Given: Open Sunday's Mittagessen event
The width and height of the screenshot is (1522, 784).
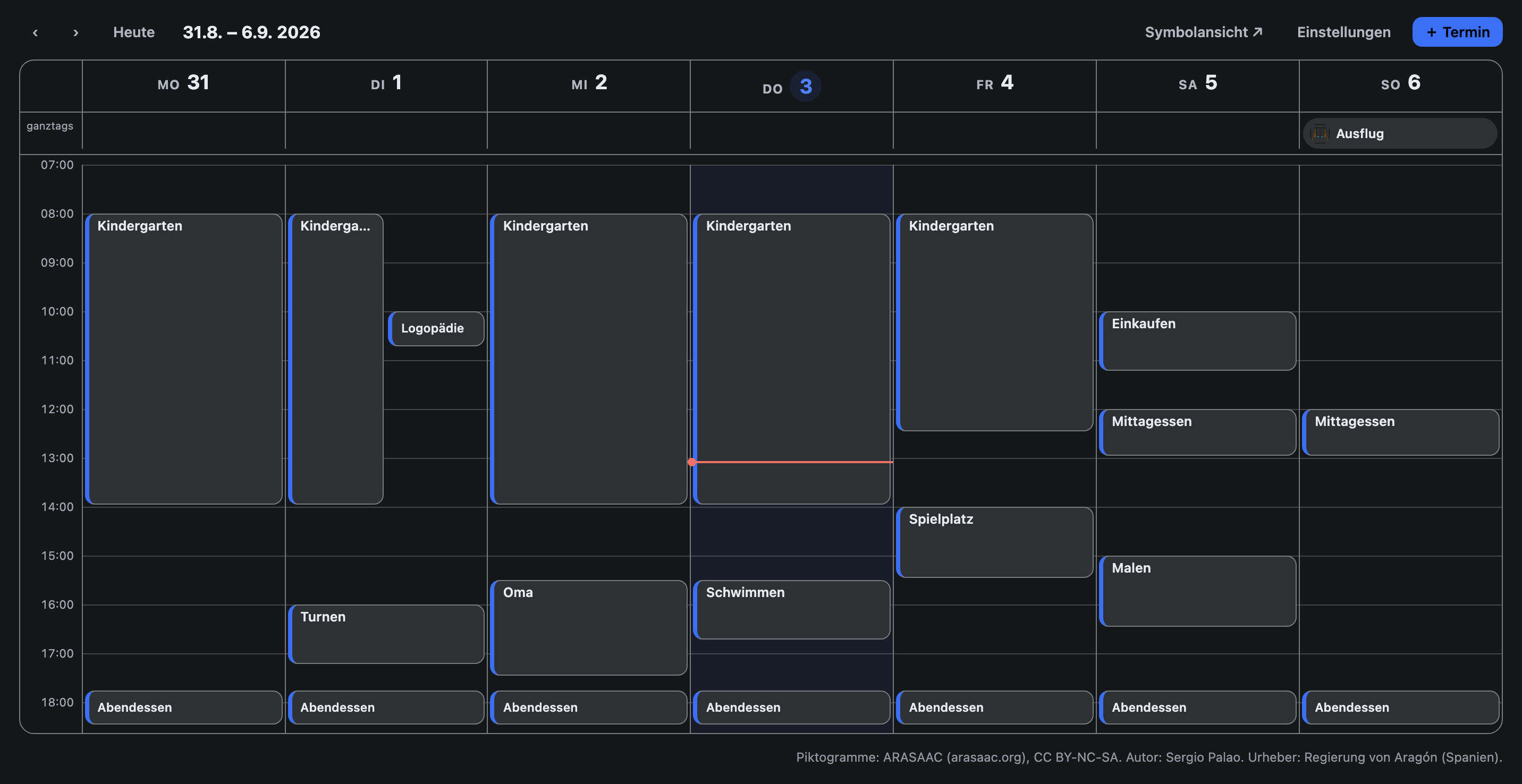Looking at the screenshot, I should pos(1400,433).
